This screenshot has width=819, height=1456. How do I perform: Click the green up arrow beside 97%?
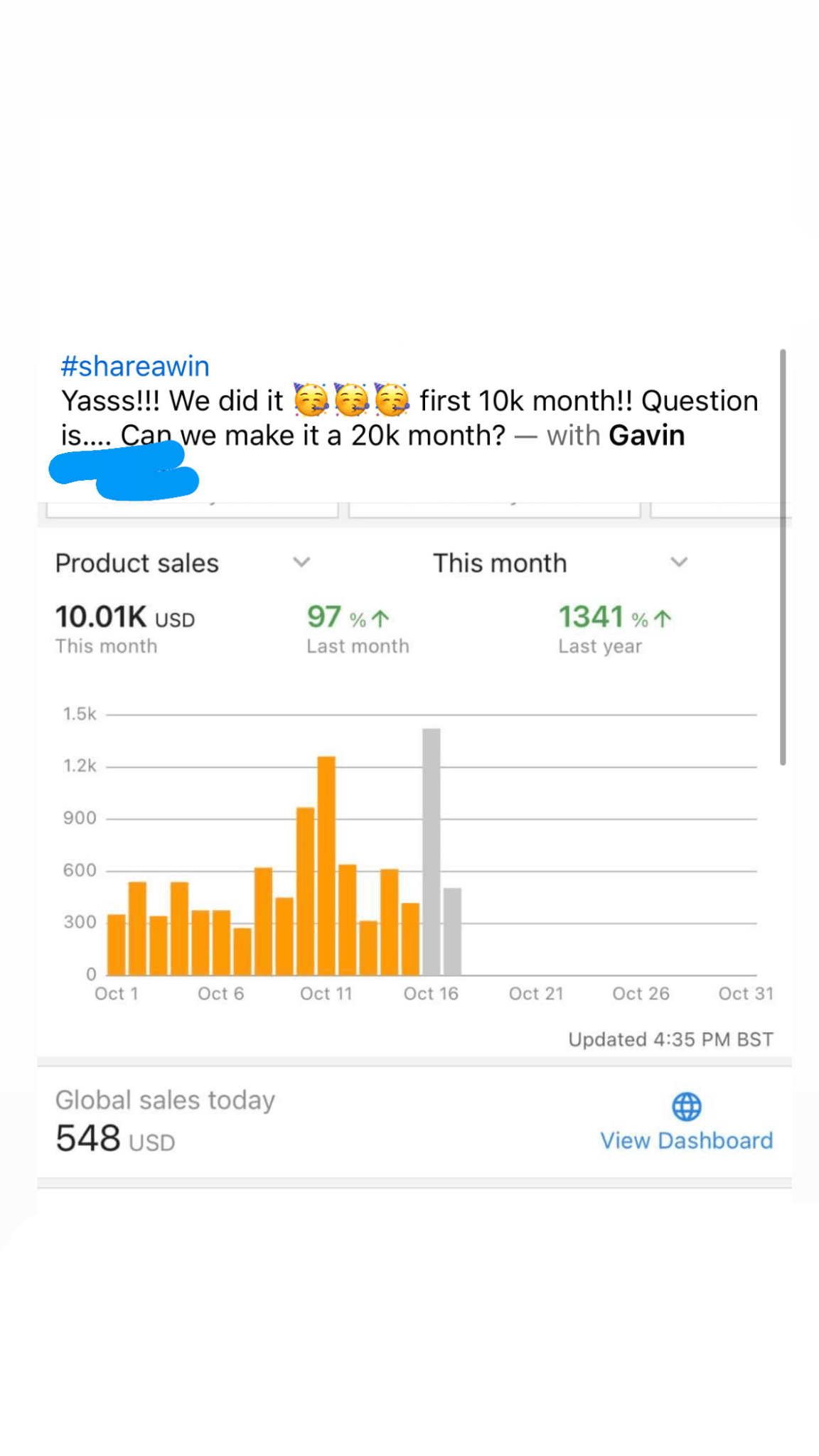pos(380,619)
